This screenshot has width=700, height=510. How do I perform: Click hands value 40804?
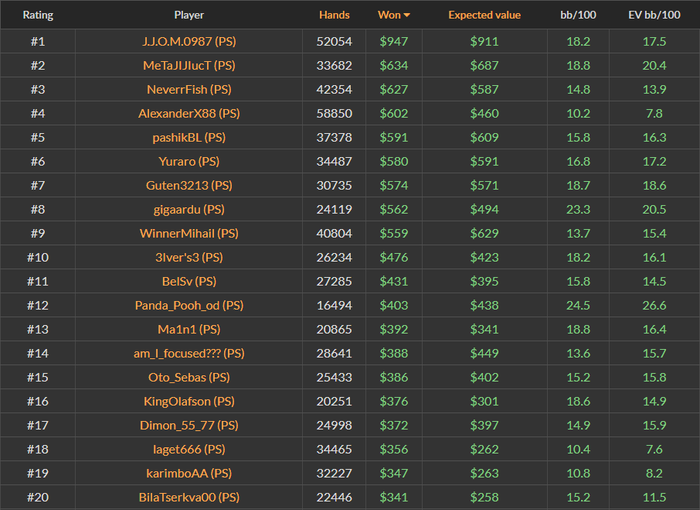(x=334, y=234)
